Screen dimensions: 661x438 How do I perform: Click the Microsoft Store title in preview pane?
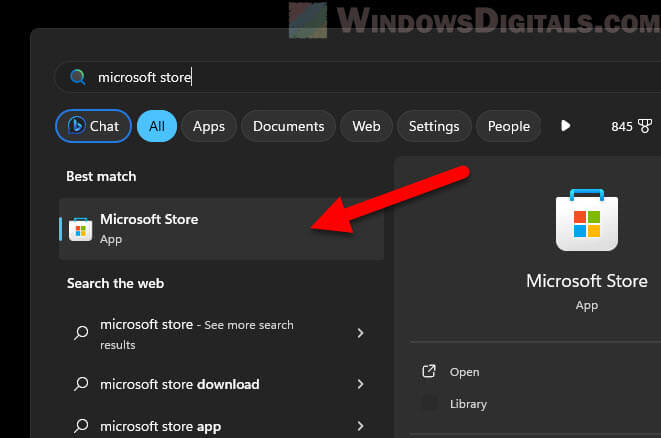[587, 281]
